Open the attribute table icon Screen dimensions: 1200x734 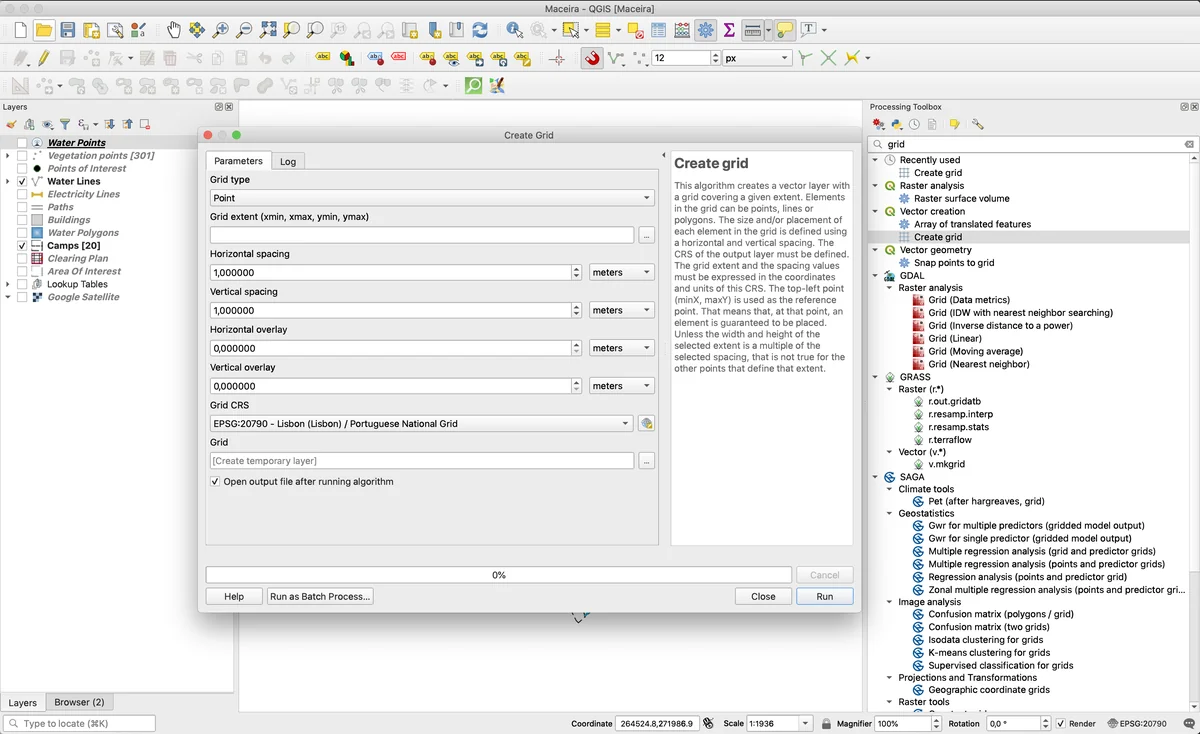point(658,30)
